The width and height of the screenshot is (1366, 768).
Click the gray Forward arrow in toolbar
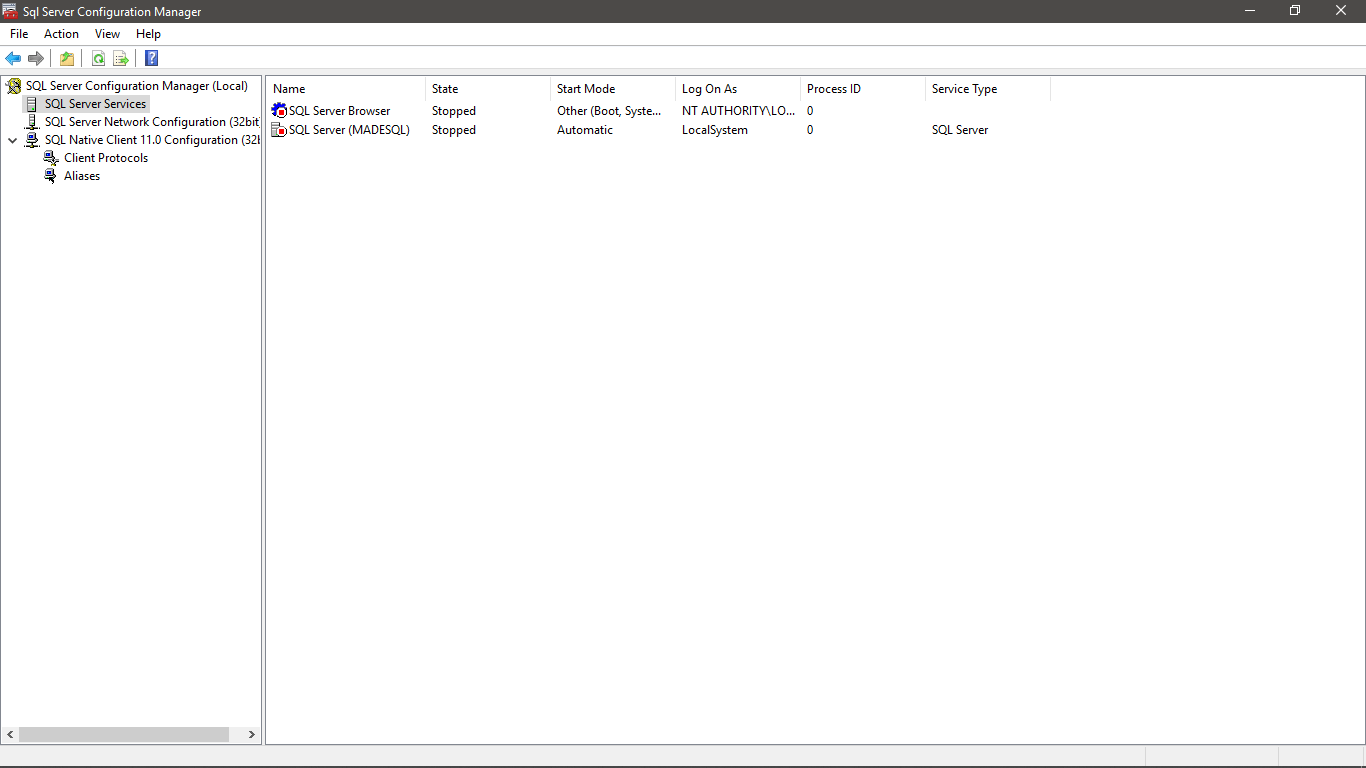click(36, 58)
